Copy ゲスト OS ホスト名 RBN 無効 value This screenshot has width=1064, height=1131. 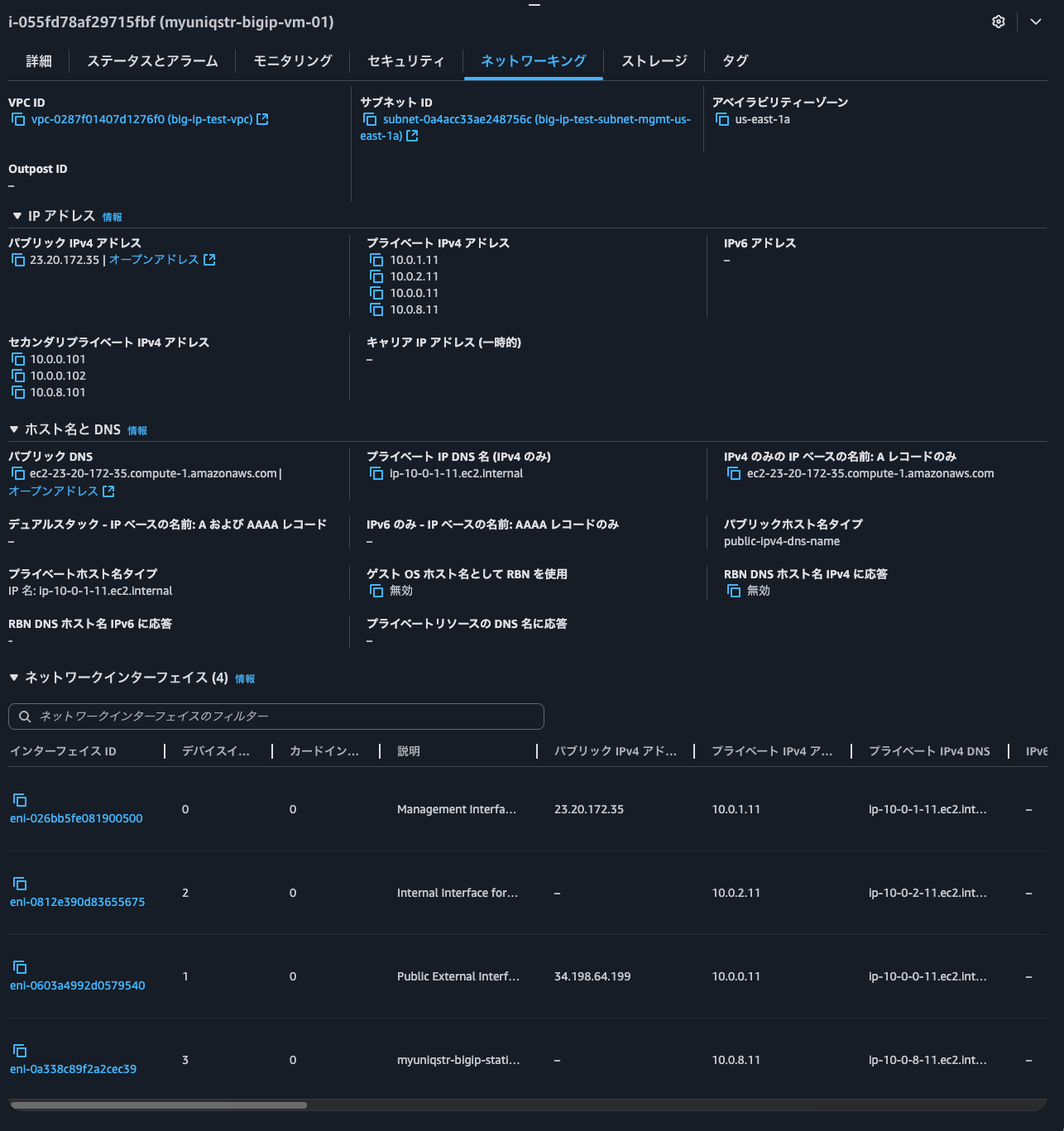pos(376,591)
